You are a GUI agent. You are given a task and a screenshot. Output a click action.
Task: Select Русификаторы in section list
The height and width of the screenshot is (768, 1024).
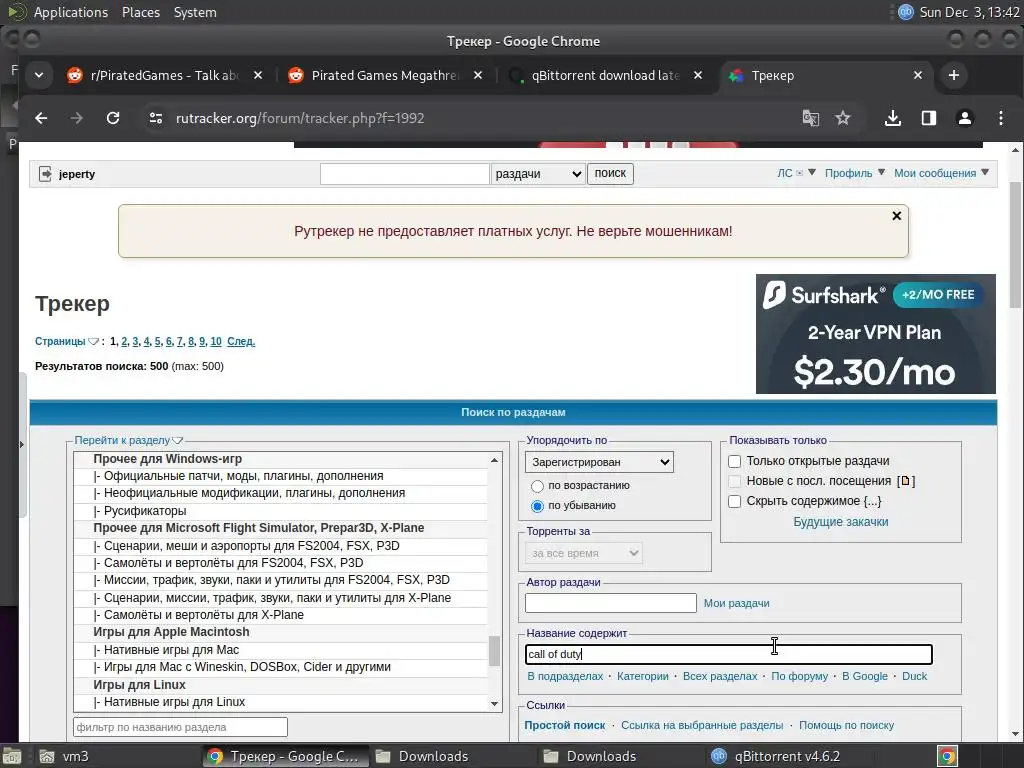[x=281, y=511]
